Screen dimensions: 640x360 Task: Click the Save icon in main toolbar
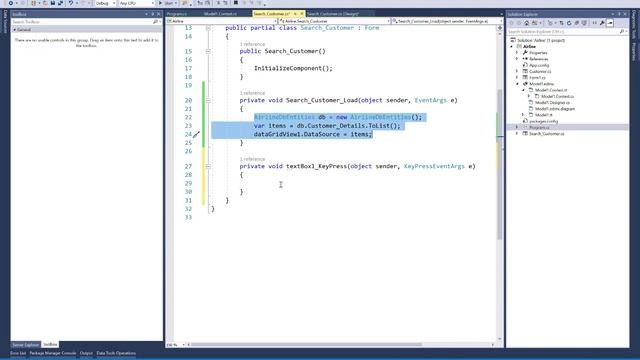(53, 3)
